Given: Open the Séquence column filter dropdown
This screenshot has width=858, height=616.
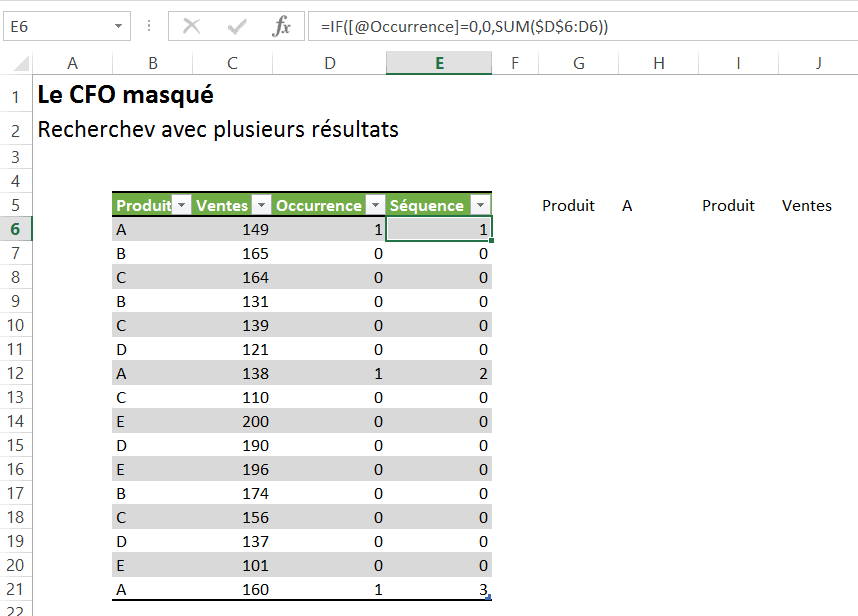Looking at the screenshot, I should click(x=480, y=205).
